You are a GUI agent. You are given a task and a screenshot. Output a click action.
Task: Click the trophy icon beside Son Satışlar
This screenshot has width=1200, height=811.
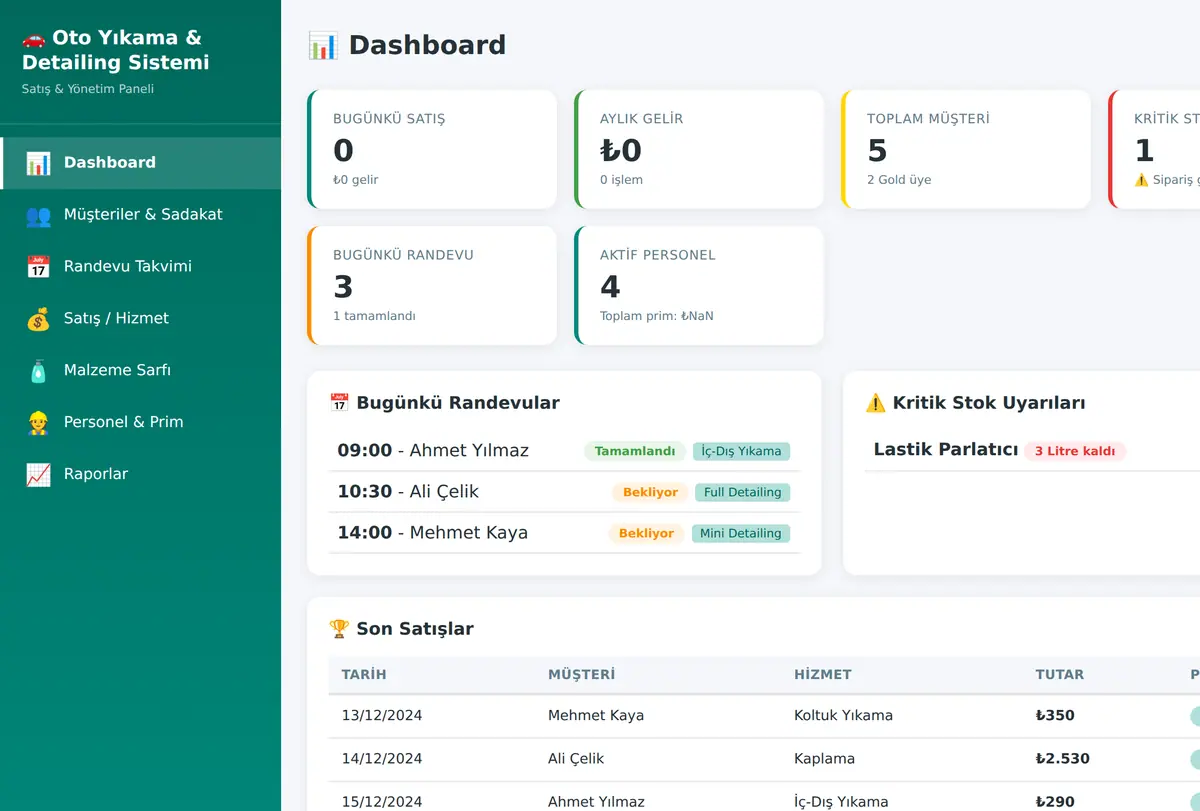pos(339,629)
